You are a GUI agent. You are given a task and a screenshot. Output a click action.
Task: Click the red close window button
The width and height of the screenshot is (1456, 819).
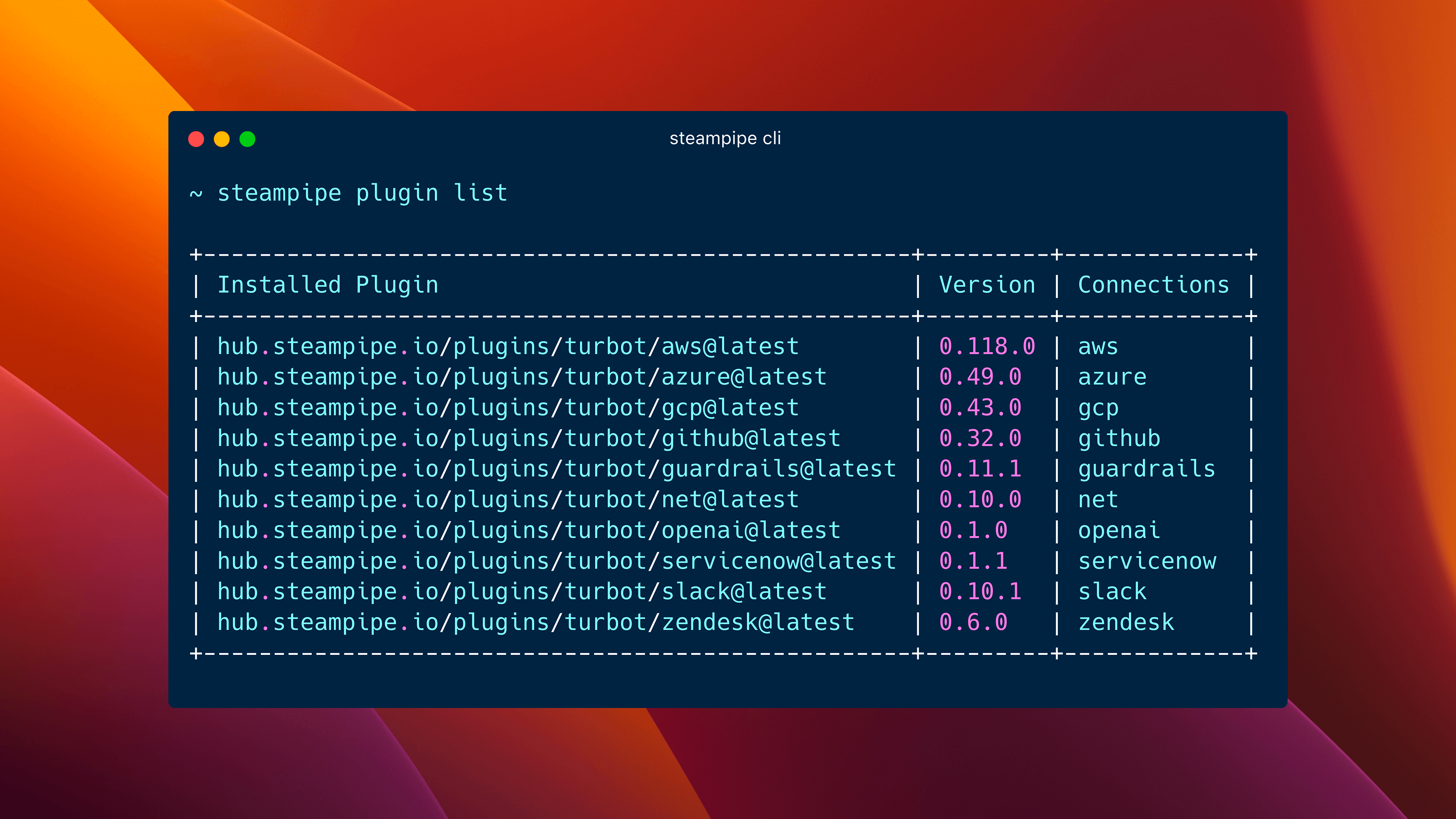coord(196,139)
